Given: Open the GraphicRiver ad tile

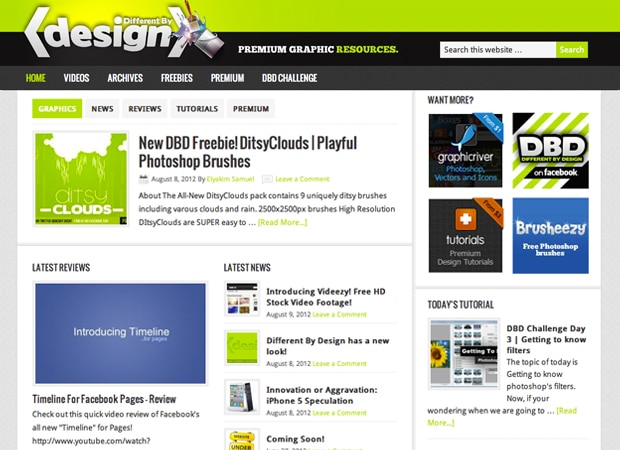Looking at the screenshot, I should pyautogui.click(x=465, y=150).
